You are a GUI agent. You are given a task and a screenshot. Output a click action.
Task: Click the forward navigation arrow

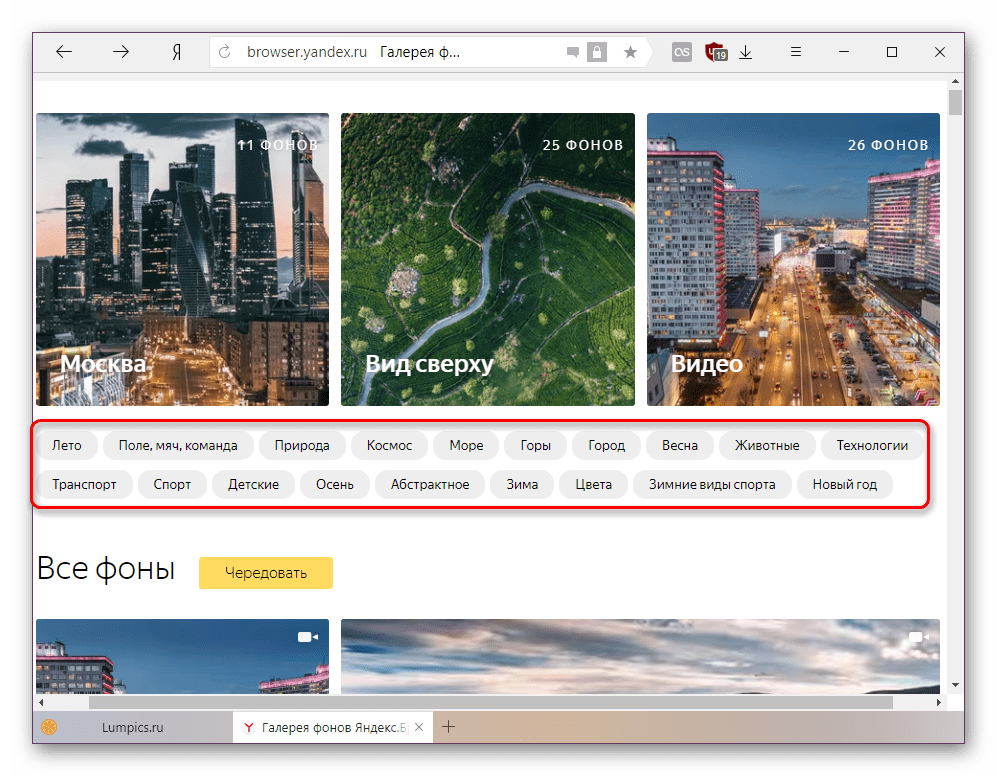pos(120,52)
